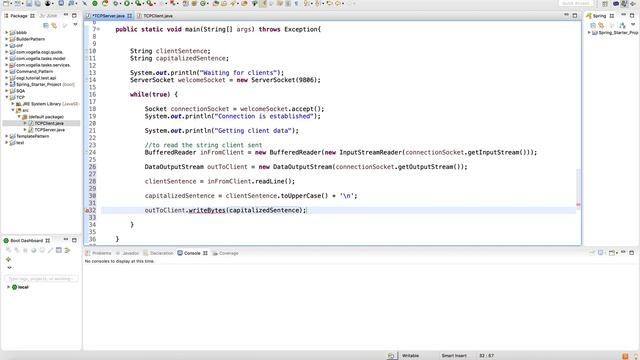Open the Coverage tab
The image size is (640, 360).
point(226,253)
